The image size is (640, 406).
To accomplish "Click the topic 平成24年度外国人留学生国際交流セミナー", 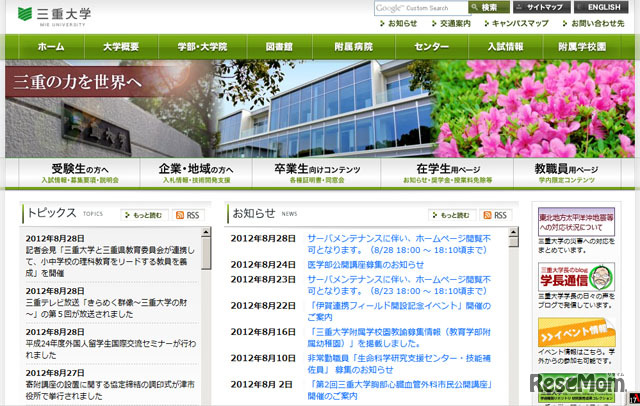I will [x=111, y=349].
